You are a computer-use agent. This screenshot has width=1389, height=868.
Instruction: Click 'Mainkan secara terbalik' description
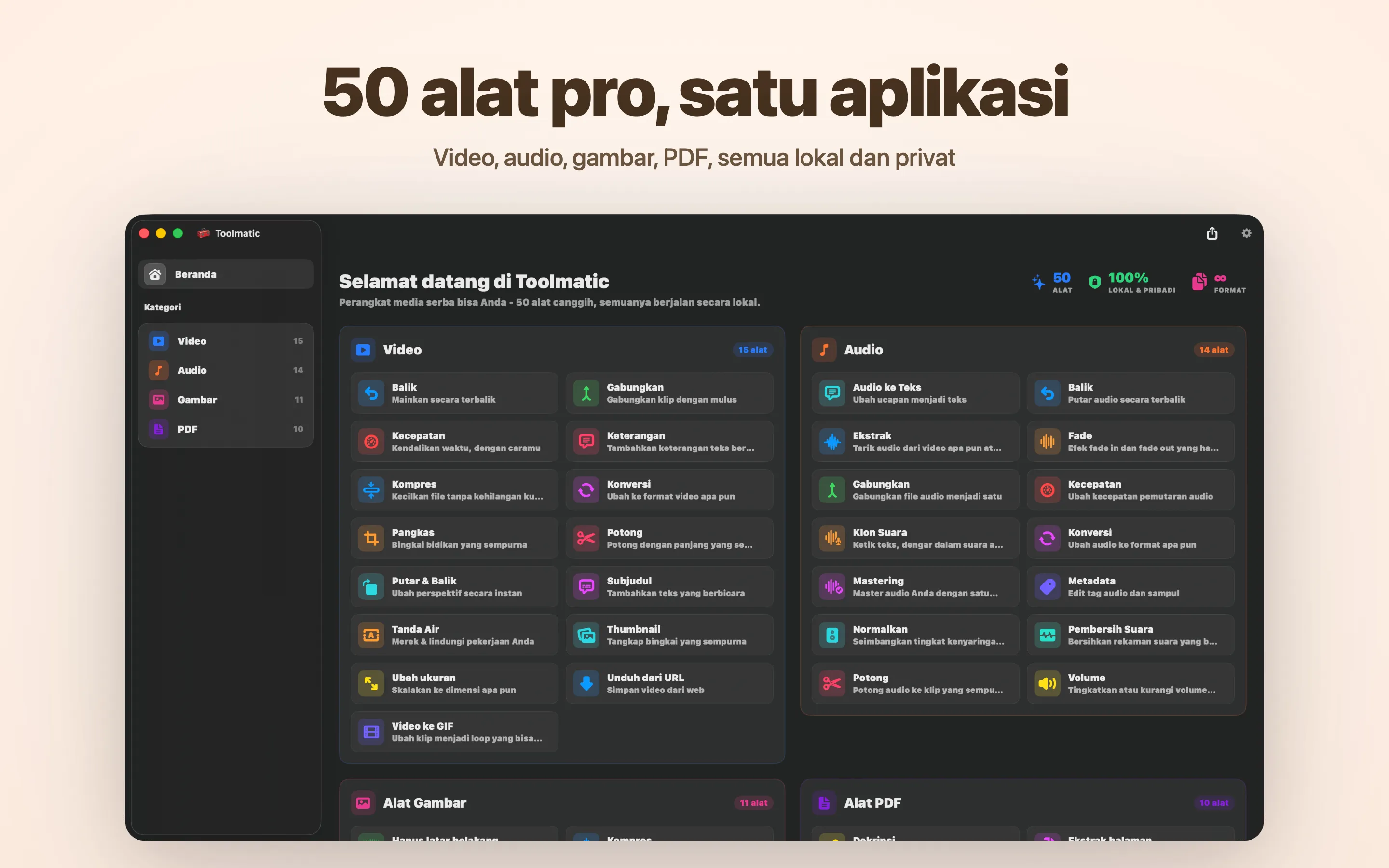(x=443, y=400)
